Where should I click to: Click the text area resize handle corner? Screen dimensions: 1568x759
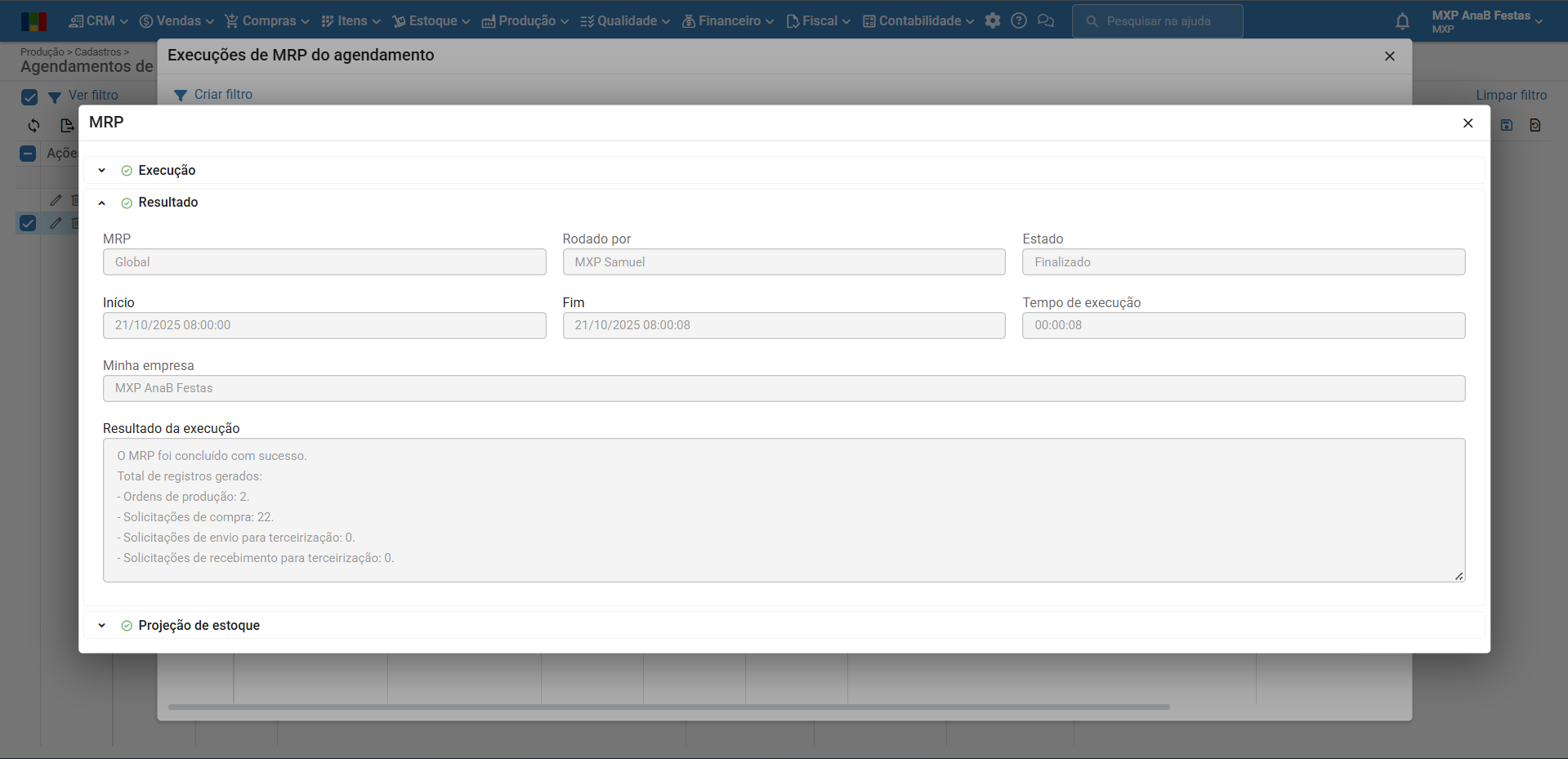pyautogui.click(x=1459, y=576)
